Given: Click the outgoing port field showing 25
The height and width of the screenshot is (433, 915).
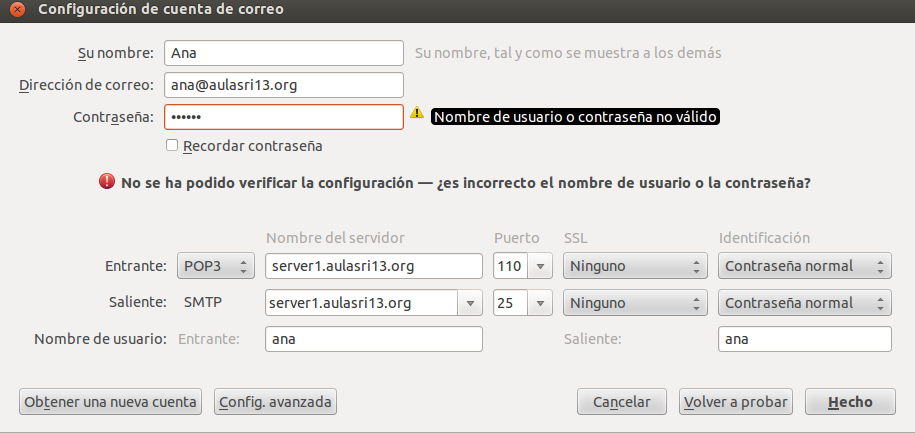Looking at the screenshot, I should click(511, 303).
